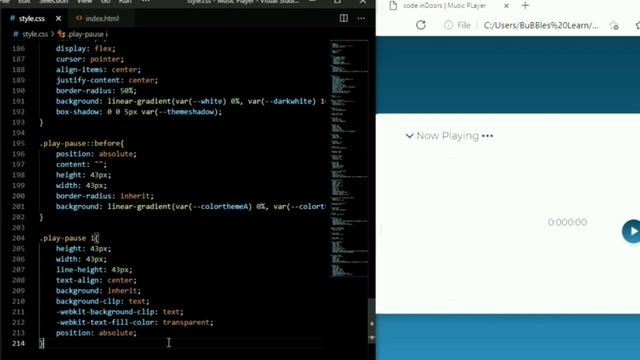Open the Run menu in VS Code
640x360 pixels.
[125, 2]
